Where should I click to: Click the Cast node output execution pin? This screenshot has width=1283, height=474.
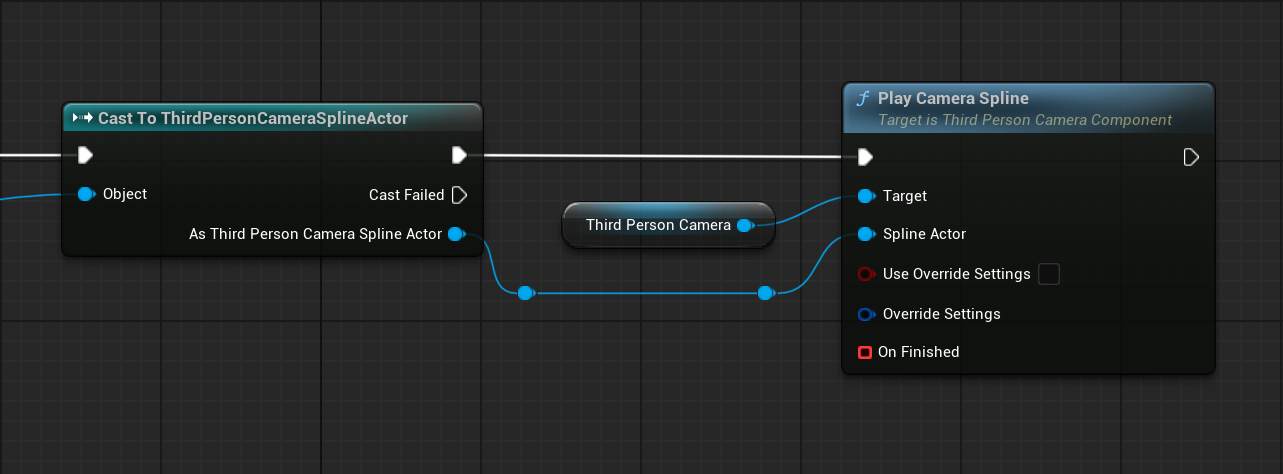point(459,155)
